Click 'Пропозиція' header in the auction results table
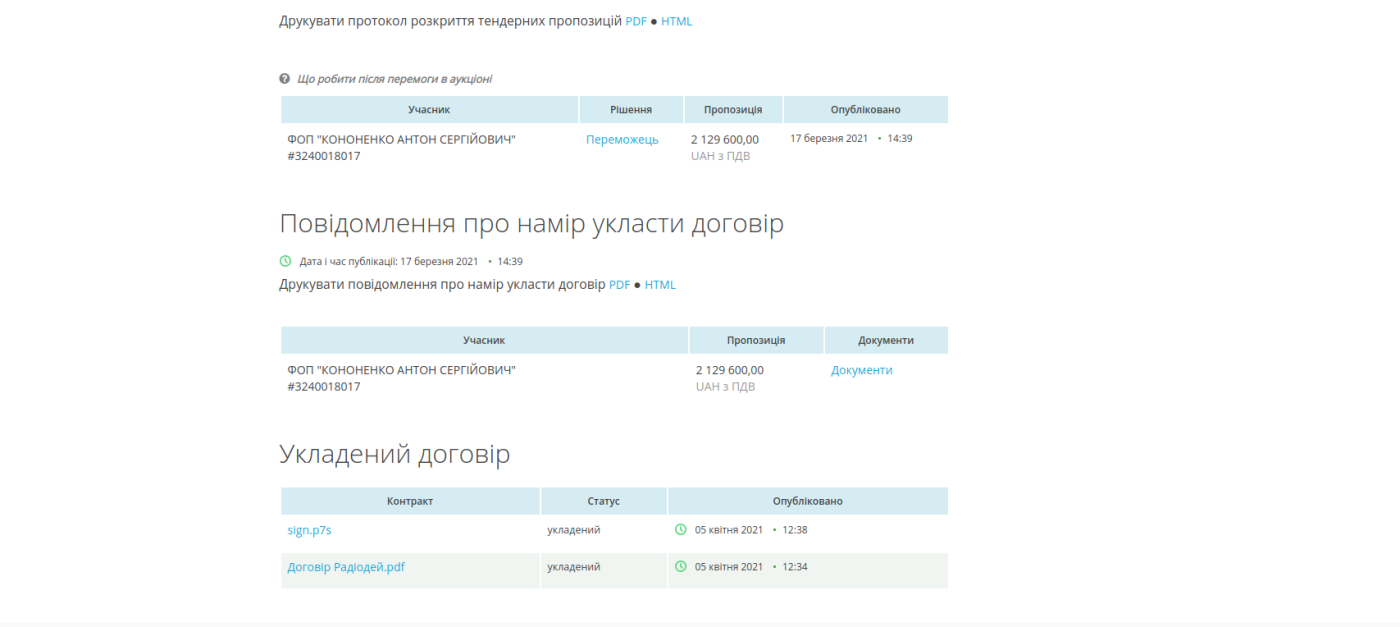The height and width of the screenshot is (627, 1400). [733, 110]
